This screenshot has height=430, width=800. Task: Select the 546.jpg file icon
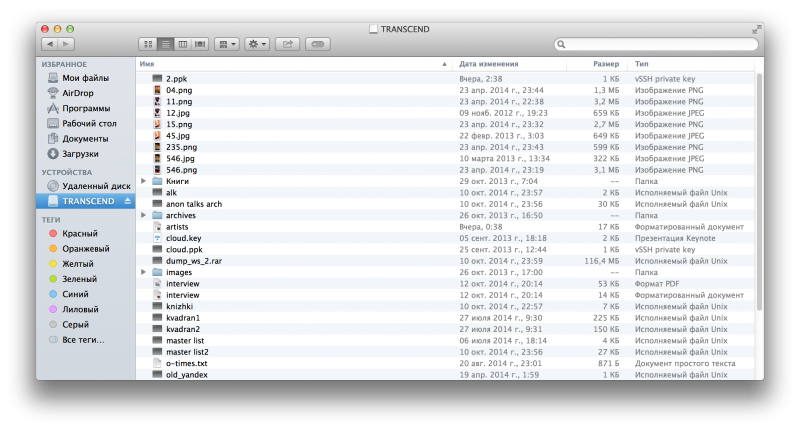point(157,159)
